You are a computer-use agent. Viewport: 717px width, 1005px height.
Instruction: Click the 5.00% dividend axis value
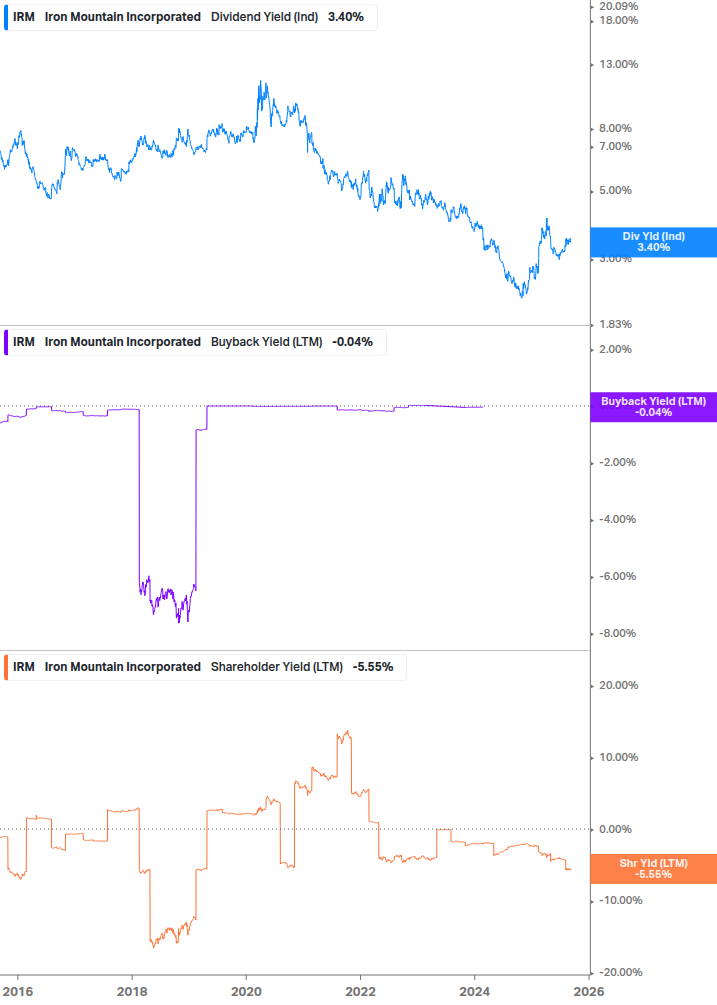click(615, 191)
